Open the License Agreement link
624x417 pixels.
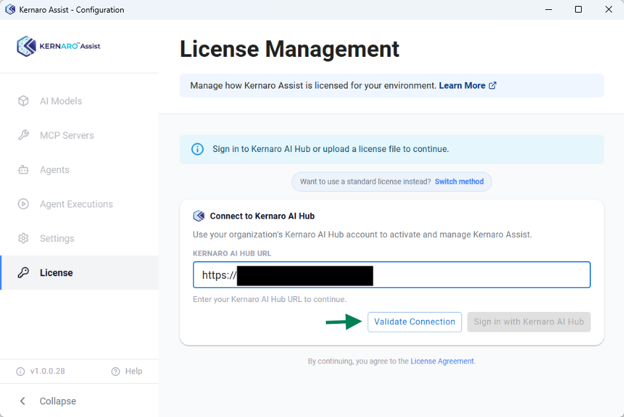click(442, 361)
